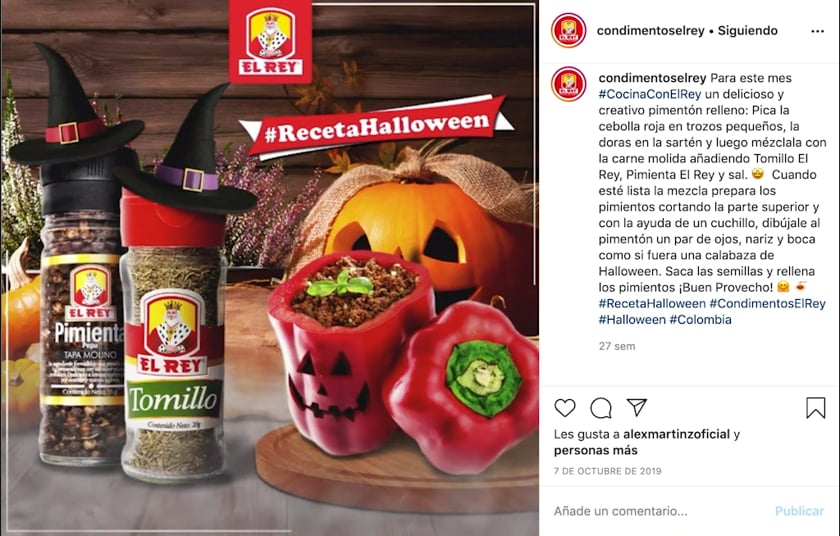Click the avatar beside the caption text
Image resolution: width=840 pixels, height=536 pixels.
coord(568,84)
